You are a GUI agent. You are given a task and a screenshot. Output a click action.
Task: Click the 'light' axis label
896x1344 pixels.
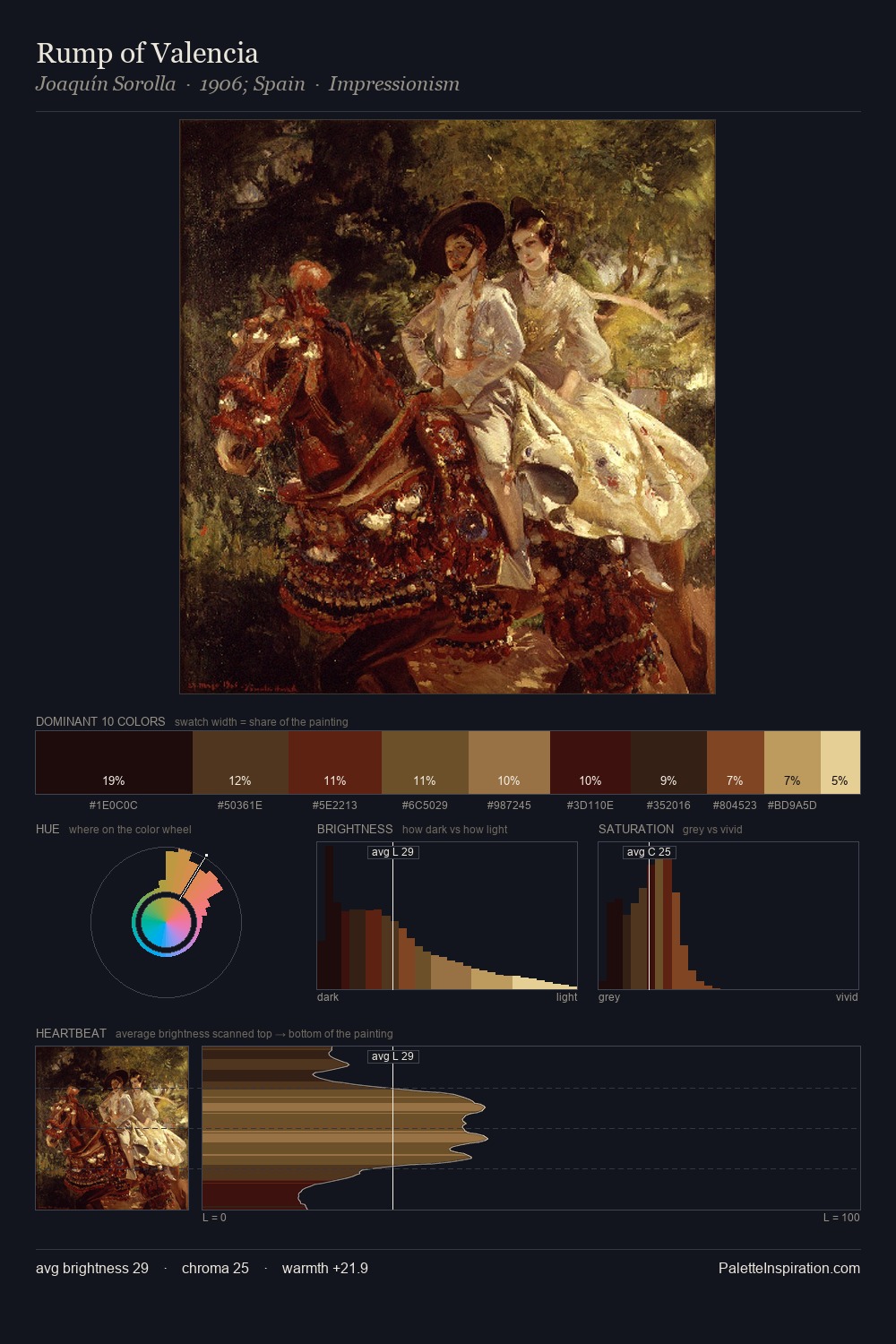click(x=566, y=997)
